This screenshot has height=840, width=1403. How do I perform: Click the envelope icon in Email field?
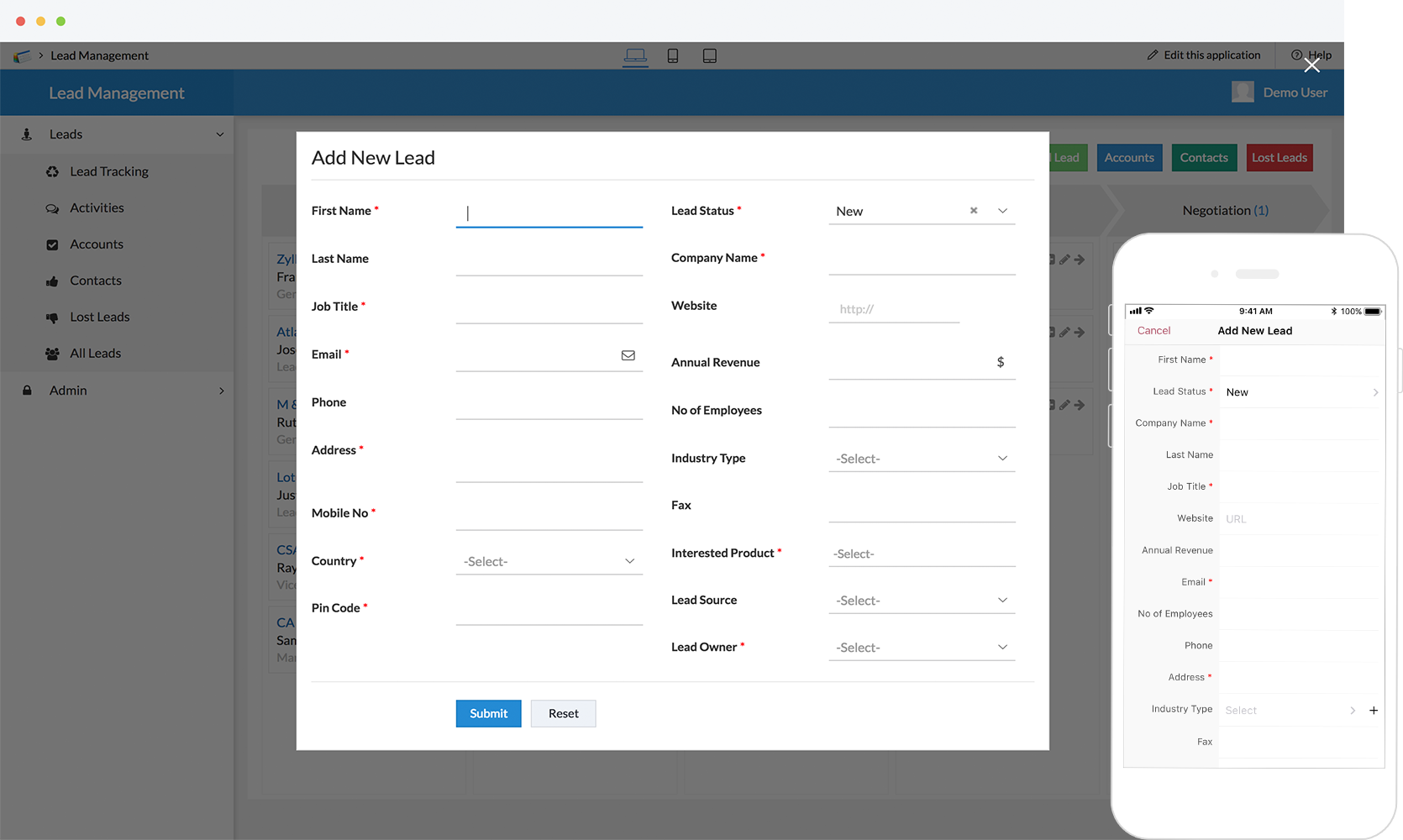click(x=628, y=355)
